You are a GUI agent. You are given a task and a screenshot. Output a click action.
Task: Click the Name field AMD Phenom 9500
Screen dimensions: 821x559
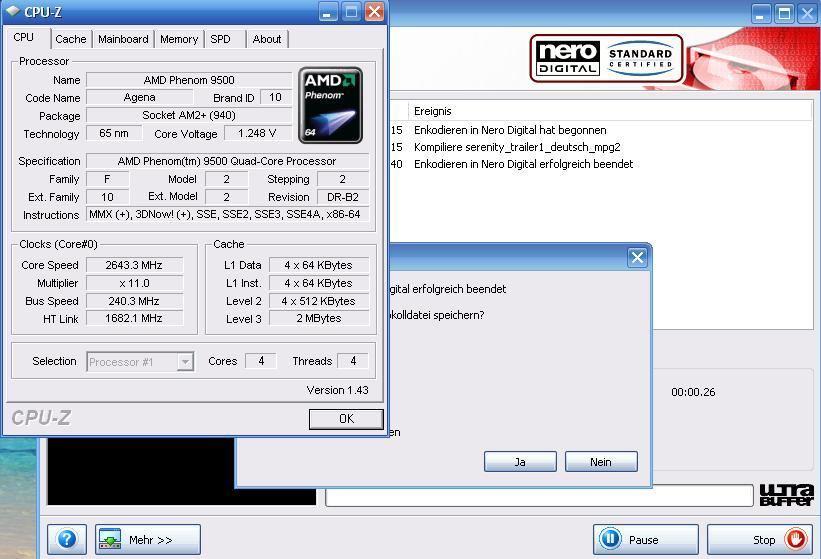point(188,80)
